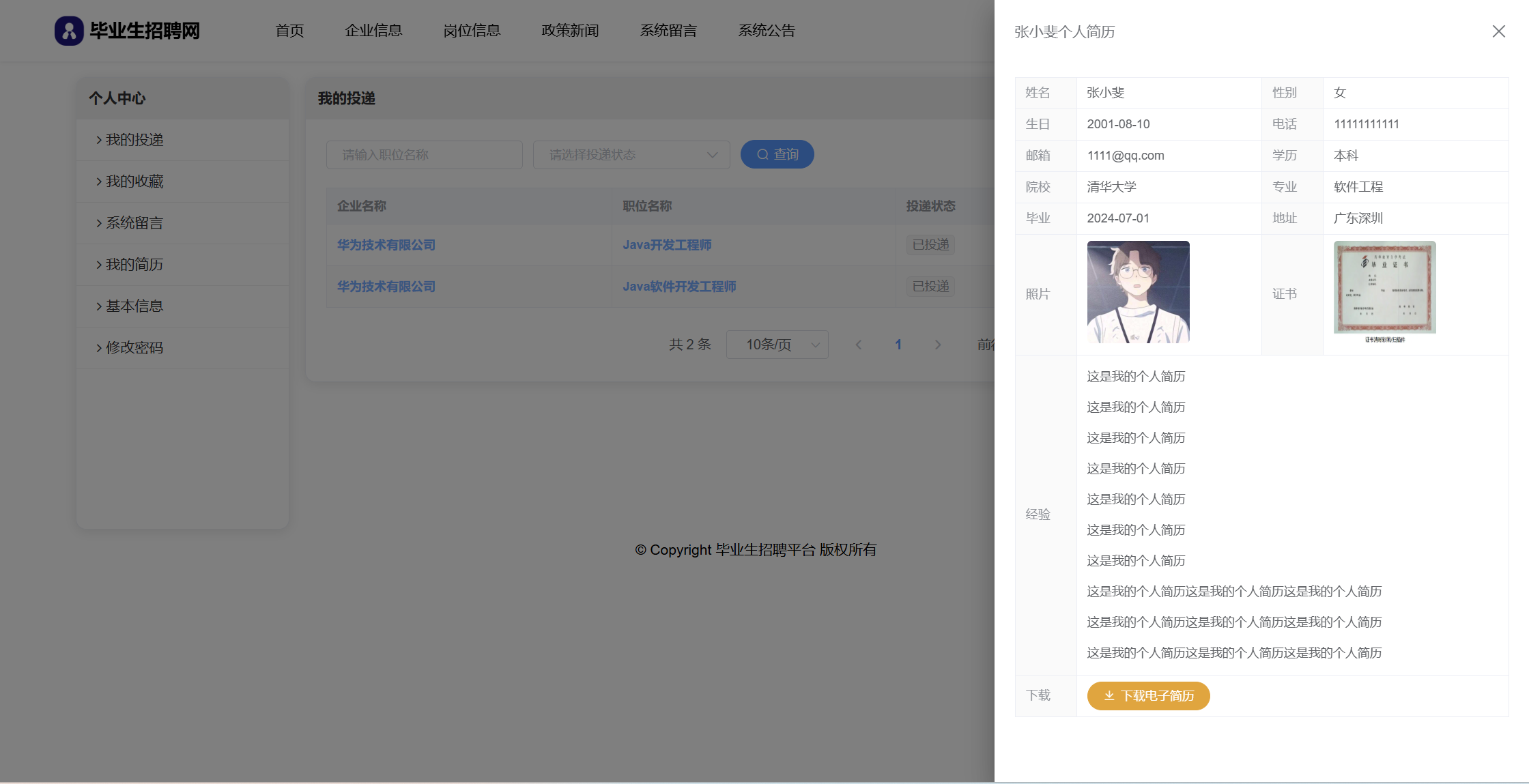Open the applicant photo thumbnail

point(1138,292)
